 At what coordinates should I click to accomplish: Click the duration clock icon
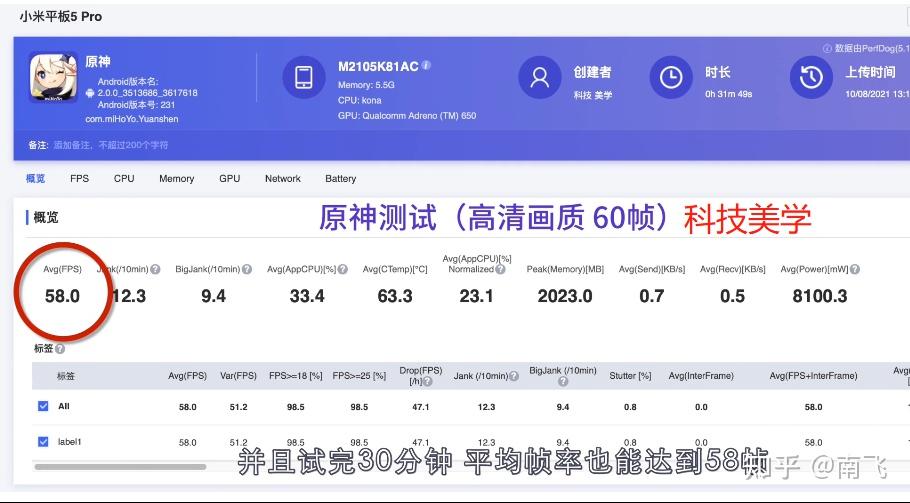point(671,77)
